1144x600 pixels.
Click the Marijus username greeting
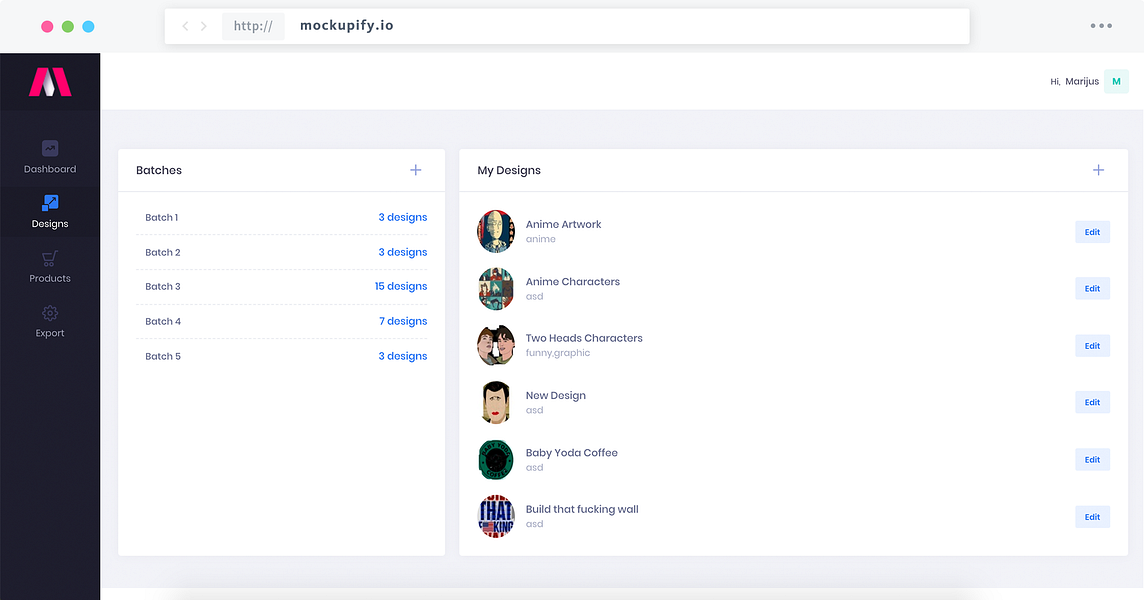pos(1082,82)
